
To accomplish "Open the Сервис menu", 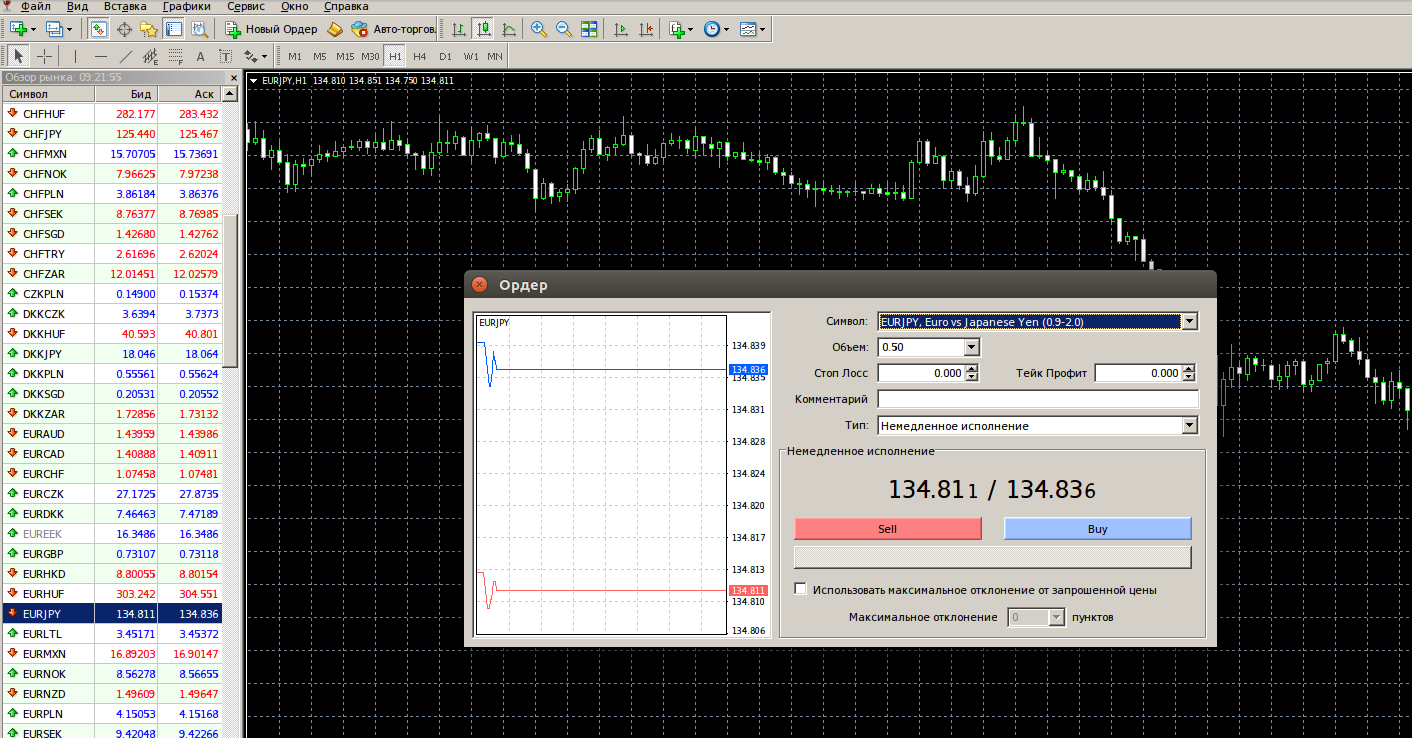I will [246, 6].
